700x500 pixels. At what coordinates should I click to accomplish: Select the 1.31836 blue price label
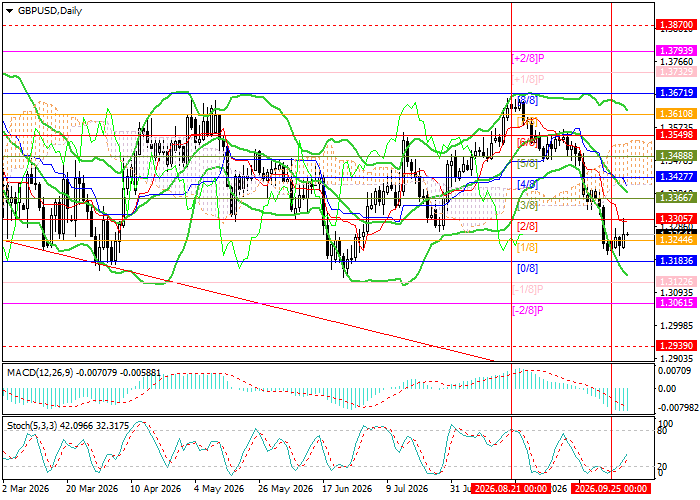676,261
